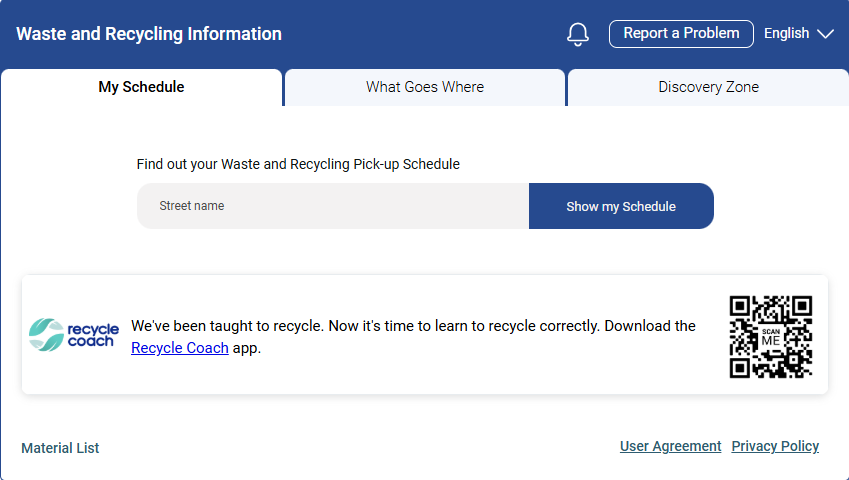View the User Agreement link

click(x=670, y=446)
